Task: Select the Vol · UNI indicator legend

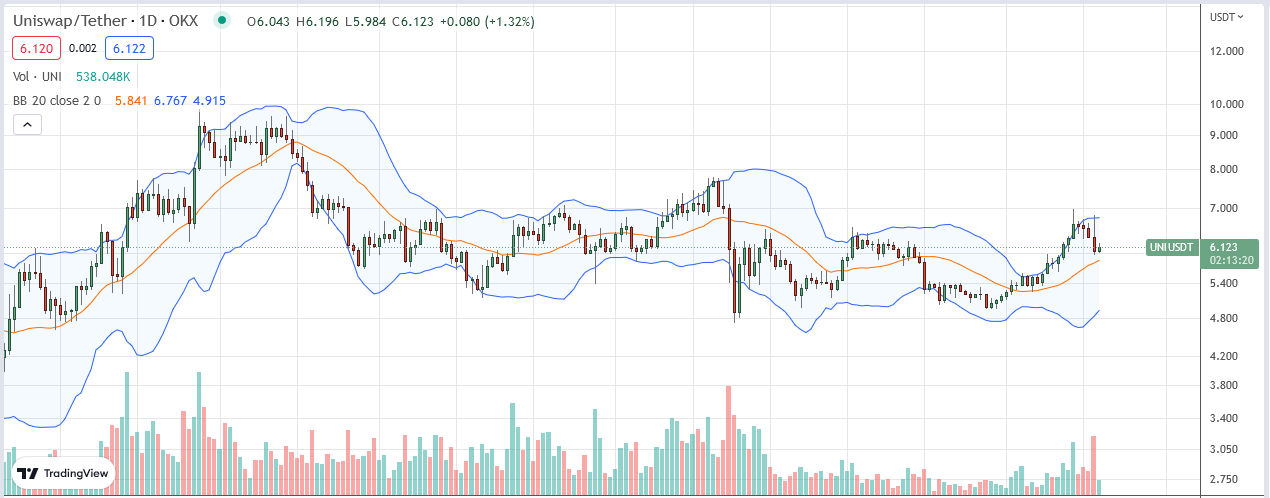Action: pyautogui.click(x=35, y=76)
